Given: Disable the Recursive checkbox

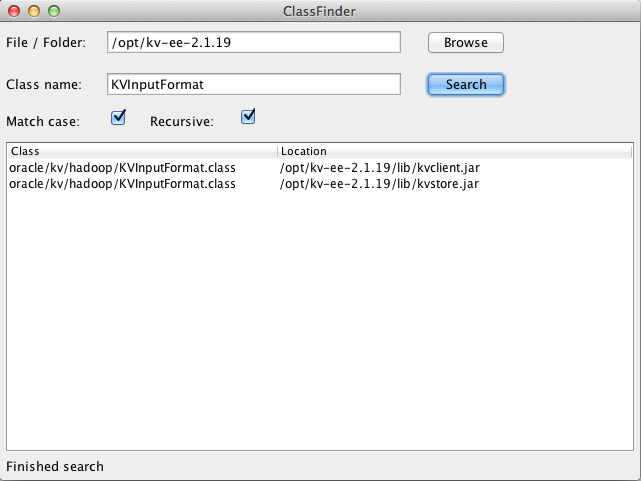Looking at the screenshot, I should click(248, 117).
